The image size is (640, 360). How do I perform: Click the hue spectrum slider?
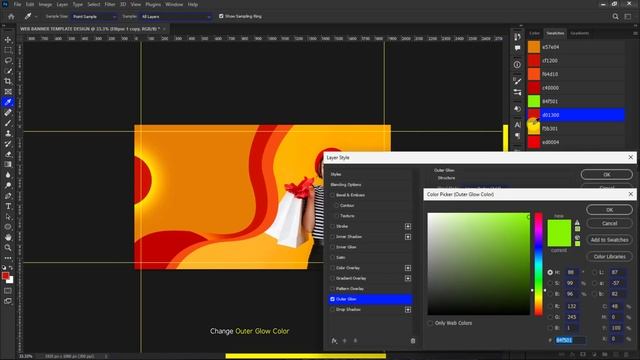539,264
